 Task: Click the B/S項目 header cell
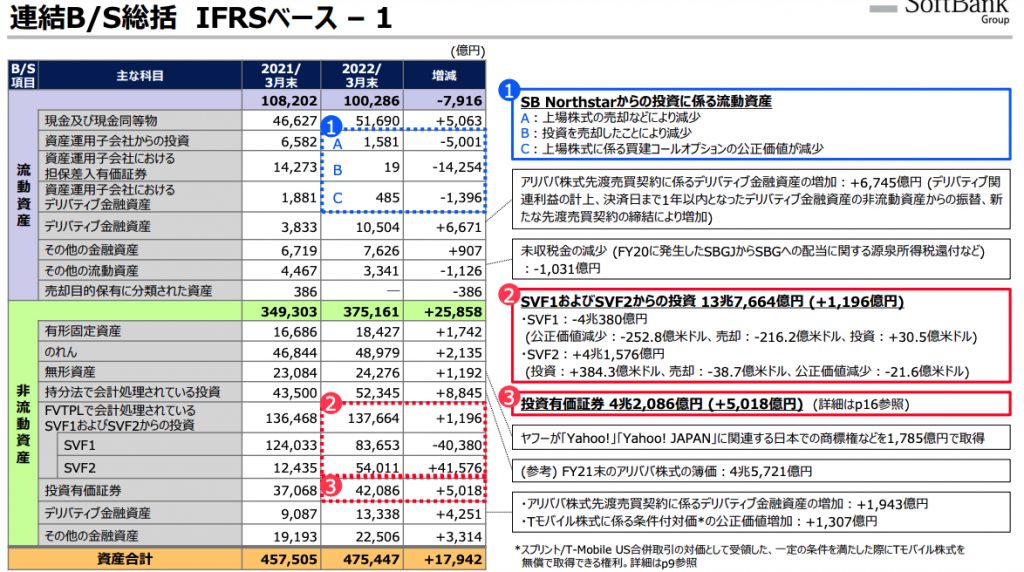pos(23,76)
